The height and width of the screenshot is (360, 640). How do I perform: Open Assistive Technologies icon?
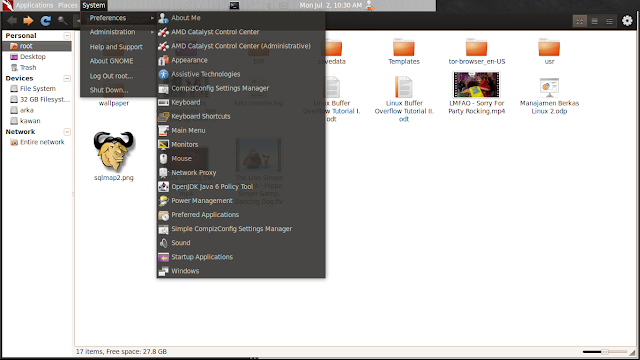point(163,74)
